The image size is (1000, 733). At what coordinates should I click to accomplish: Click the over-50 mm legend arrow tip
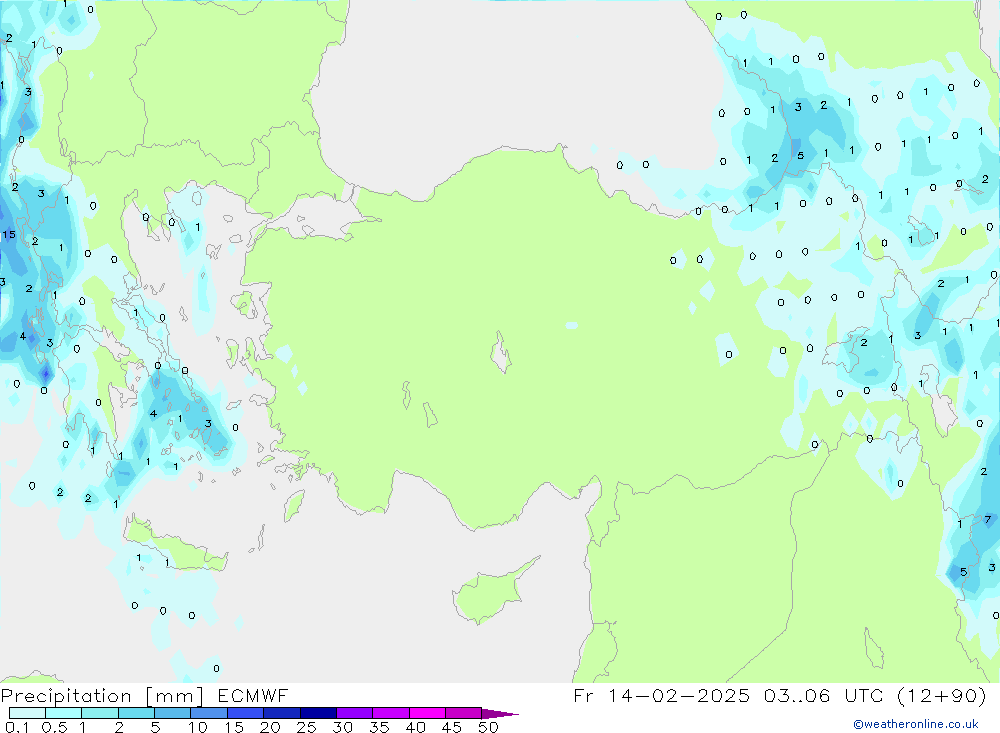(500, 713)
